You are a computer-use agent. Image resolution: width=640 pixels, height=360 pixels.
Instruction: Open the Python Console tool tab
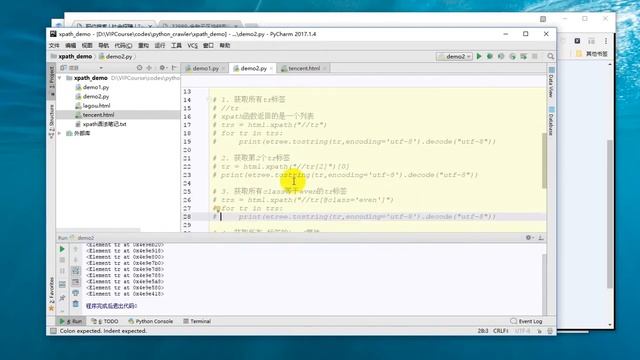[x=150, y=321]
